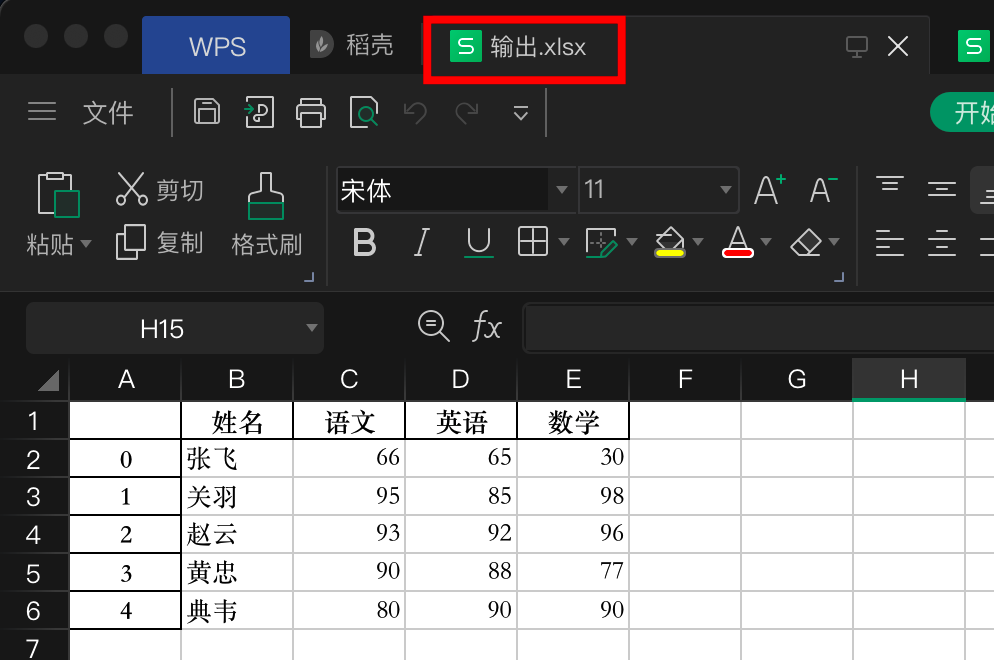Select cell containing 关羽

tap(237, 496)
